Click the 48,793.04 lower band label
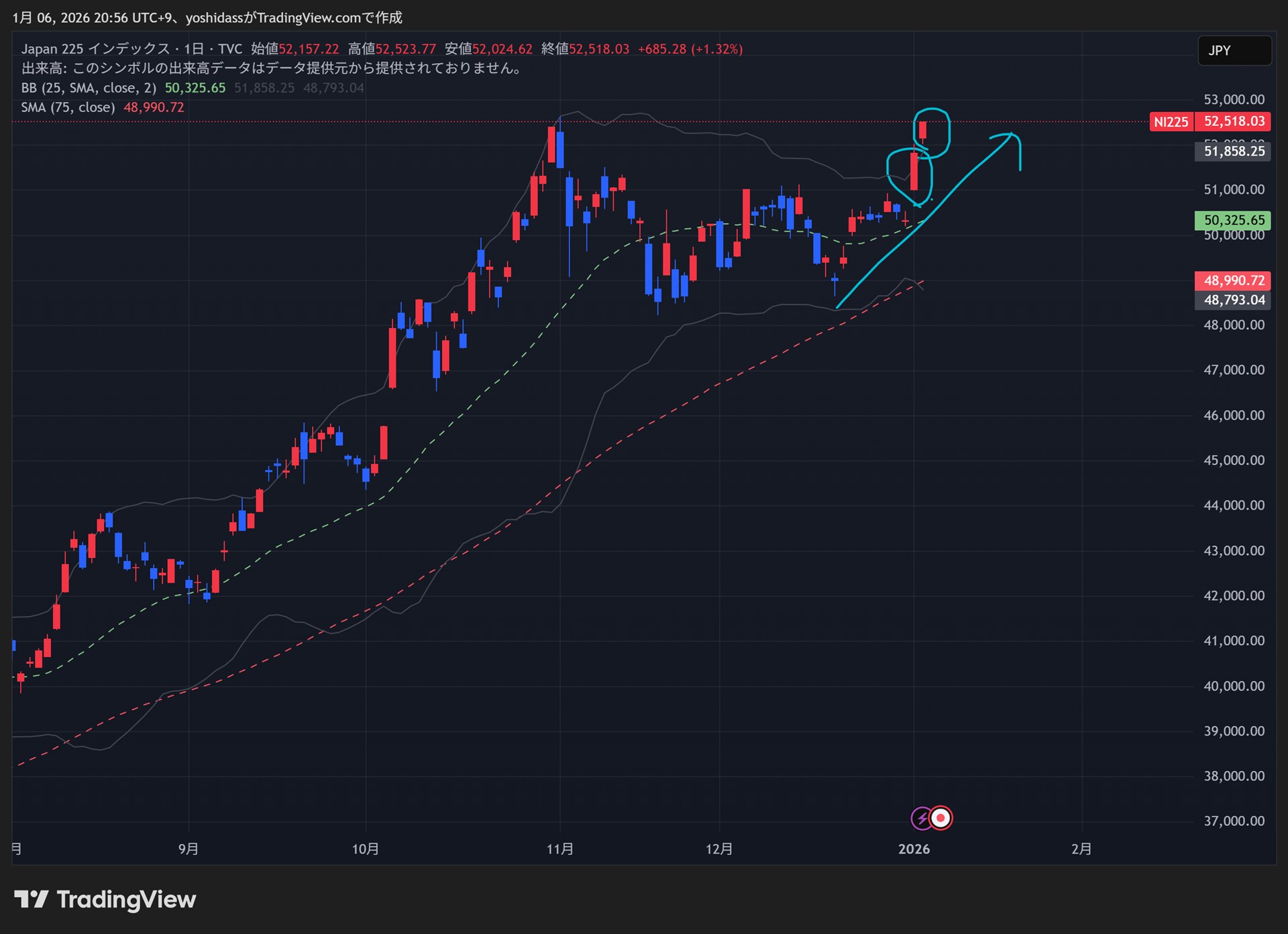The image size is (1288, 934). (1233, 300)
